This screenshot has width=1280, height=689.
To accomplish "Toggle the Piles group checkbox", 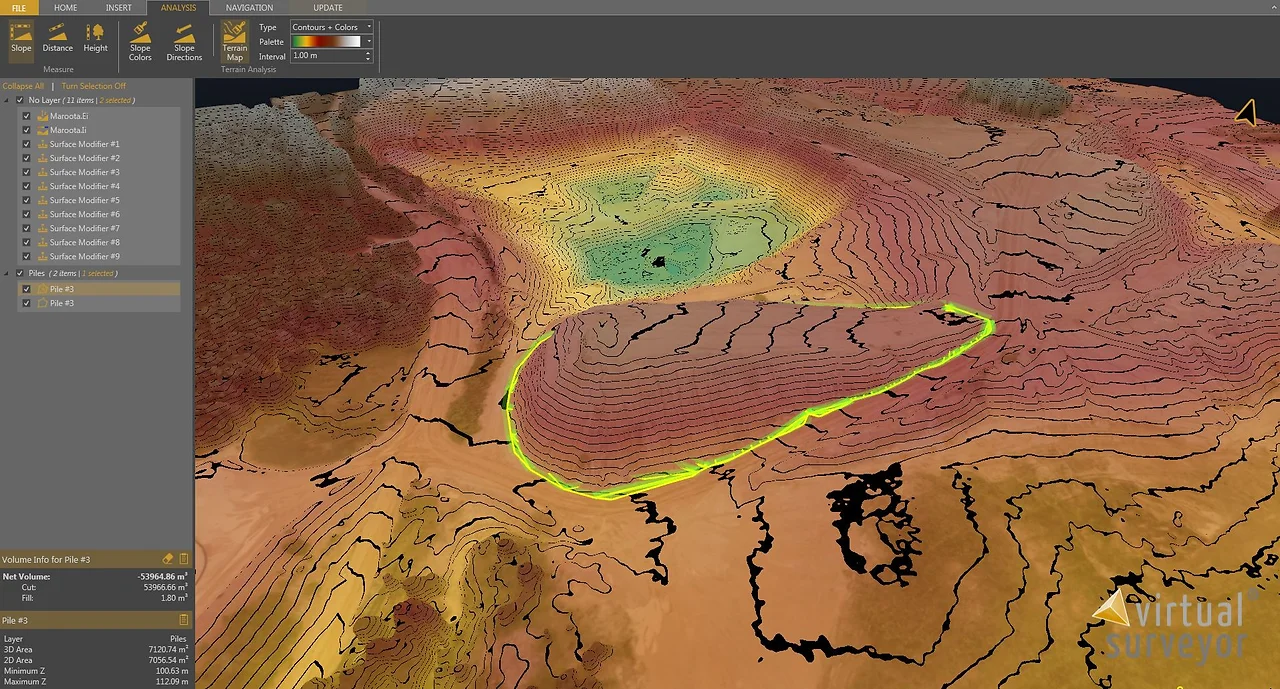I will click(x=20, y=273).
